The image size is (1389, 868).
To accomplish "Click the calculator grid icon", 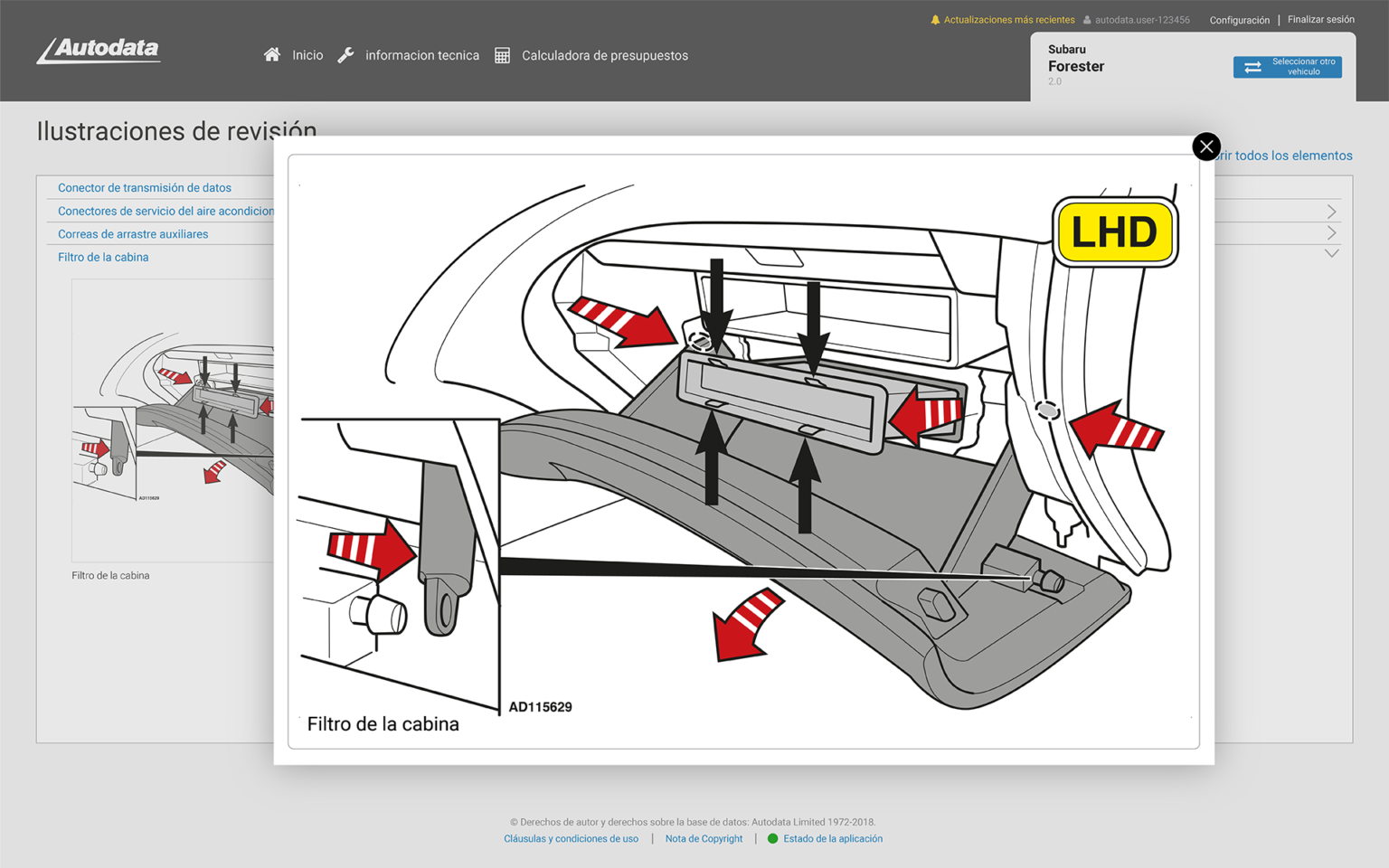I will tap(502, 56).
